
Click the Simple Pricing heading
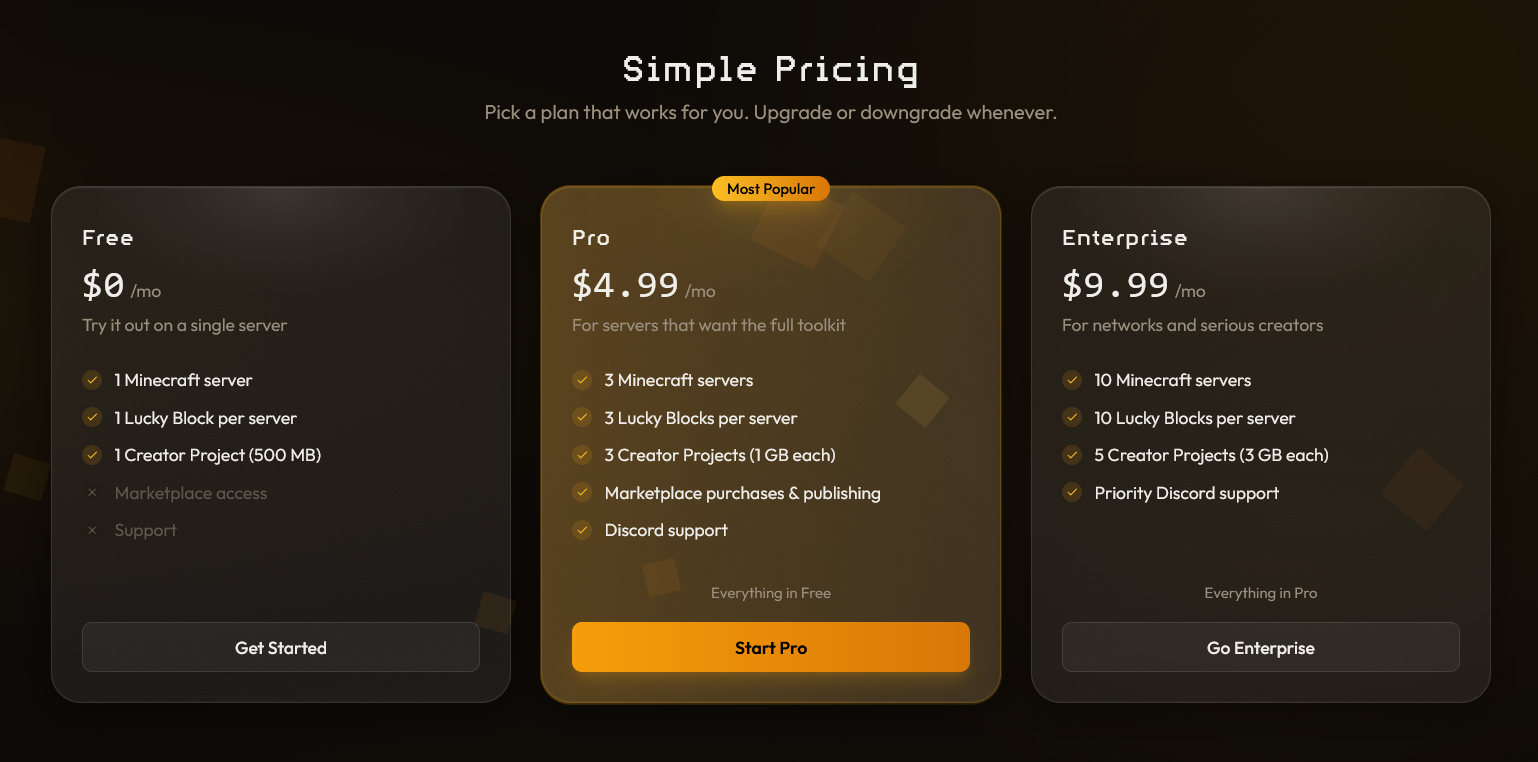(770, 70)
